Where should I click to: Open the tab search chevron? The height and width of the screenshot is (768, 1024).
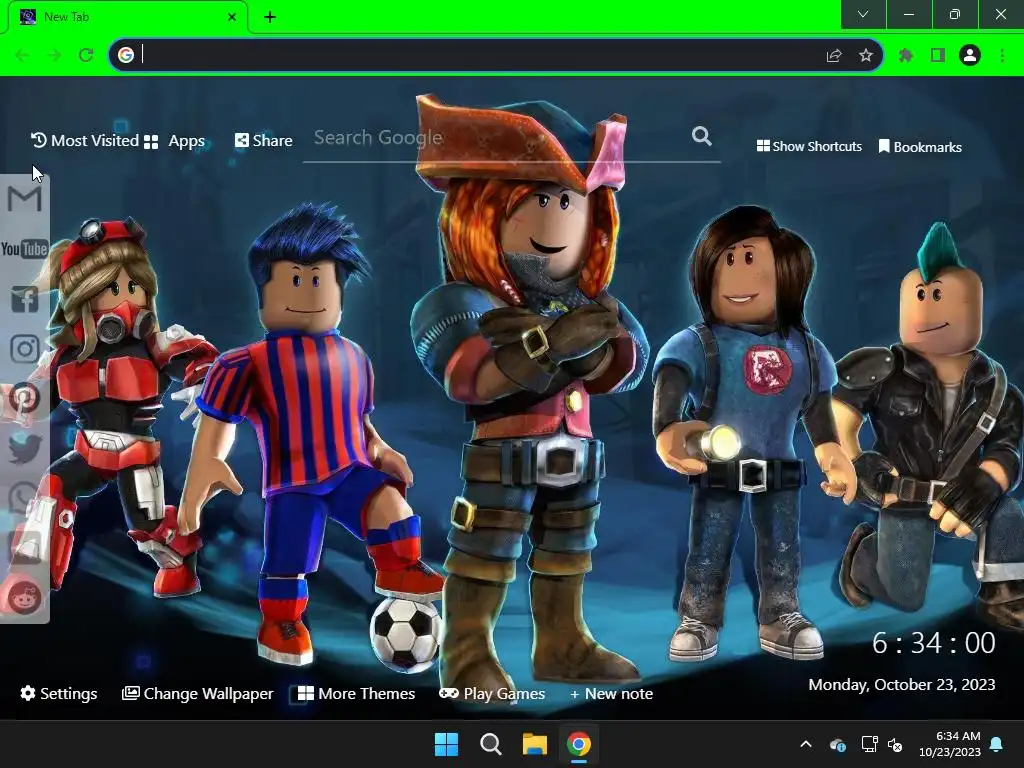tap(863, 14)
